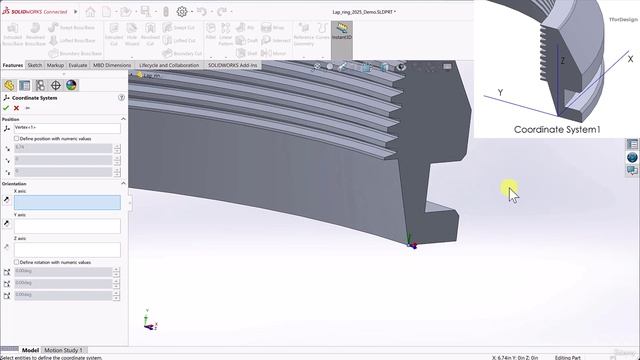Viewport: 640px width, 360px height.
Task: Click the Save icon
Action: (x=145, y=11)
